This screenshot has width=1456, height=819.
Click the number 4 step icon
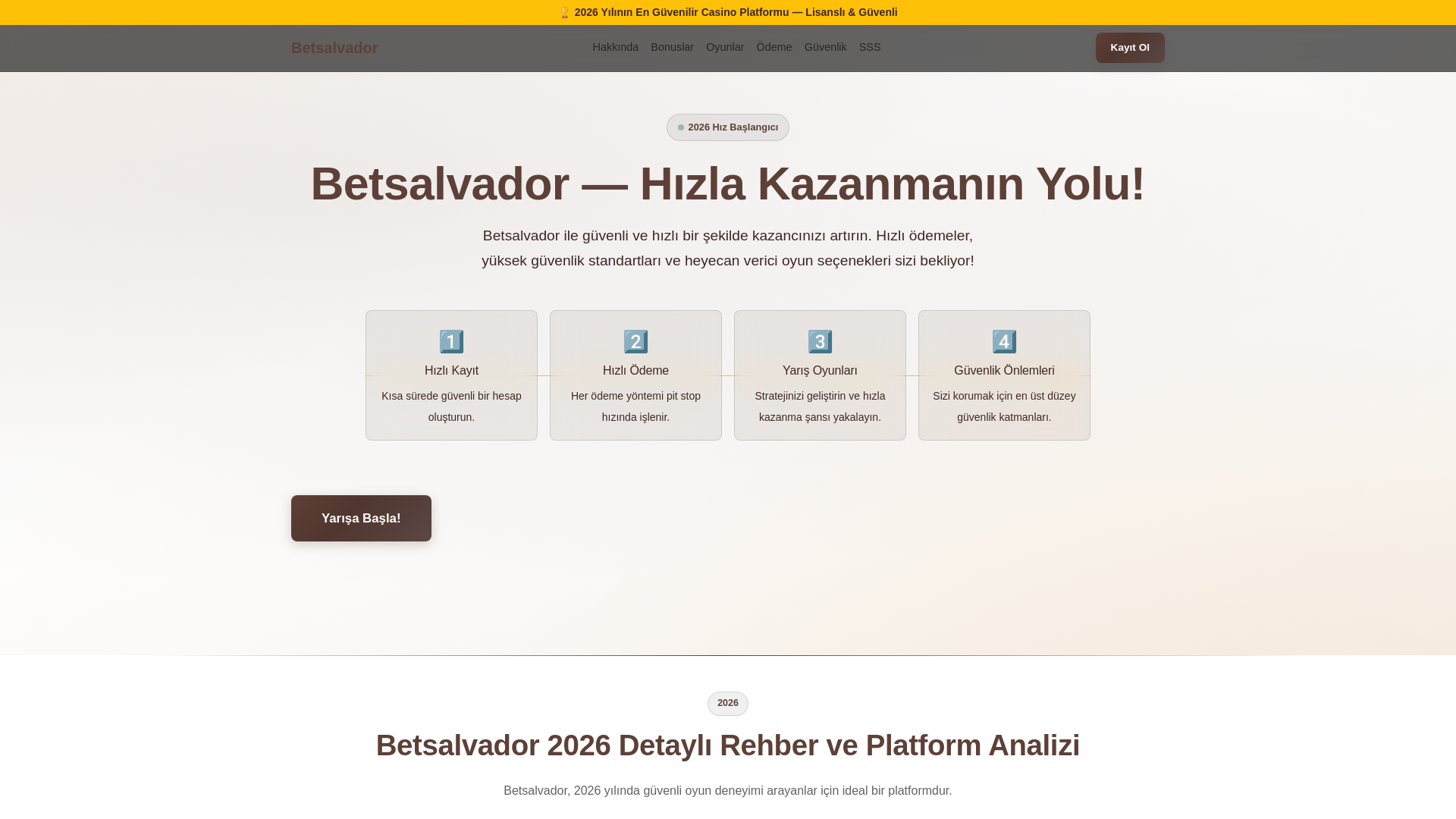pos(1004,342)
